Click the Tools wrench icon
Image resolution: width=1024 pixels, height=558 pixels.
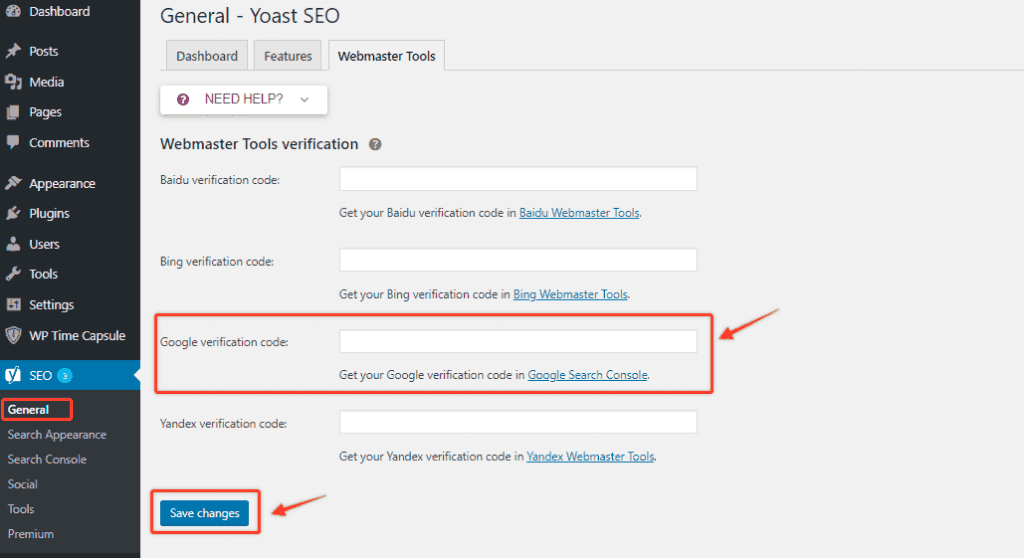13,274
